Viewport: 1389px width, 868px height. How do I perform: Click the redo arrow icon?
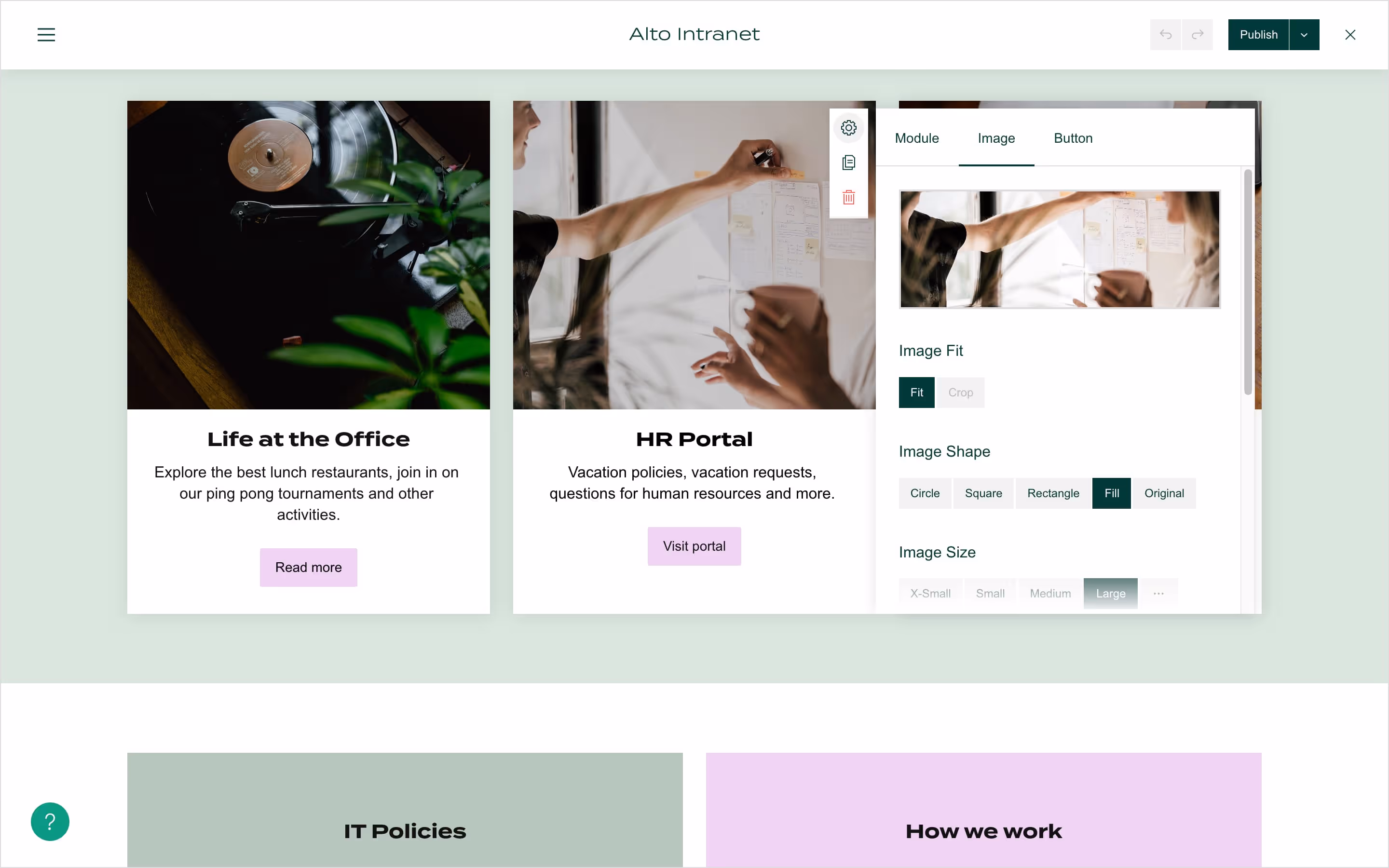click(x=1198, y=34)
